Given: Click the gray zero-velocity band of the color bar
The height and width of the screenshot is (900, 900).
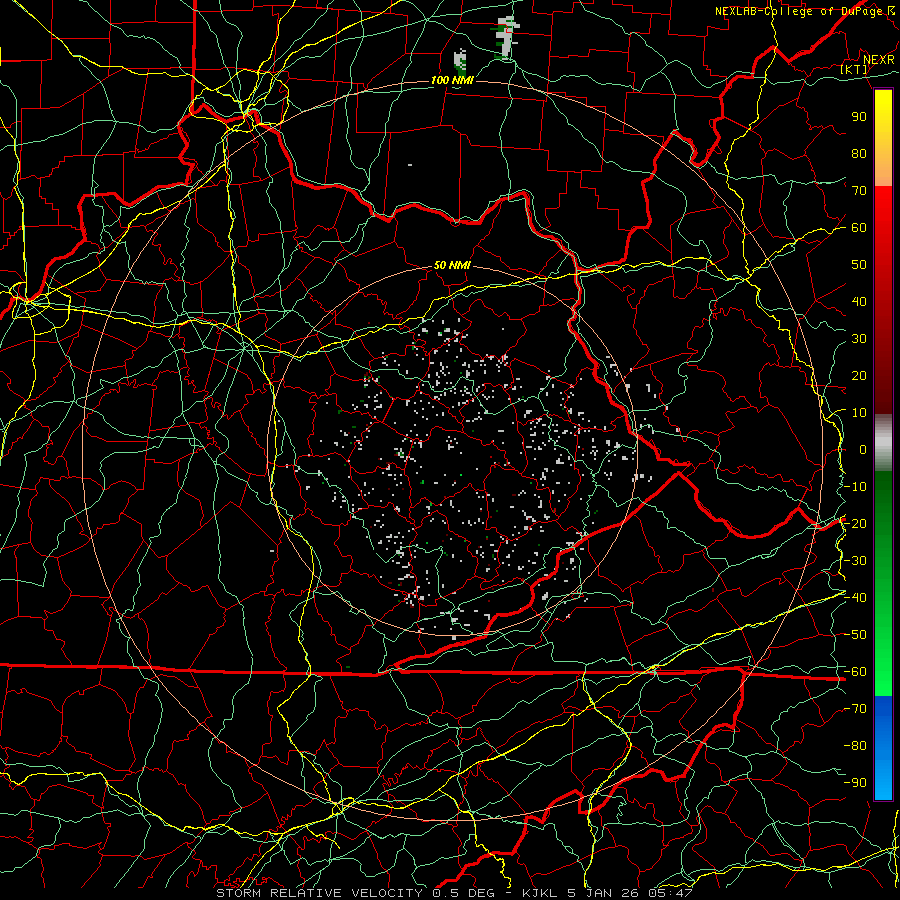Looking at the screenshot, I should pyautogui.click(x=883, y=442).
